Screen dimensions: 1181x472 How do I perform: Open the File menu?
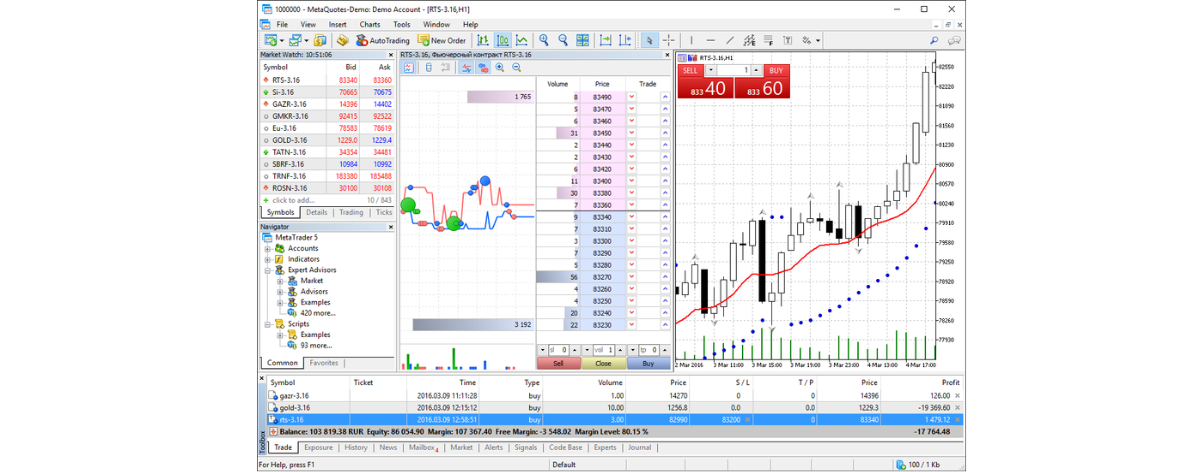coord(282,25)
